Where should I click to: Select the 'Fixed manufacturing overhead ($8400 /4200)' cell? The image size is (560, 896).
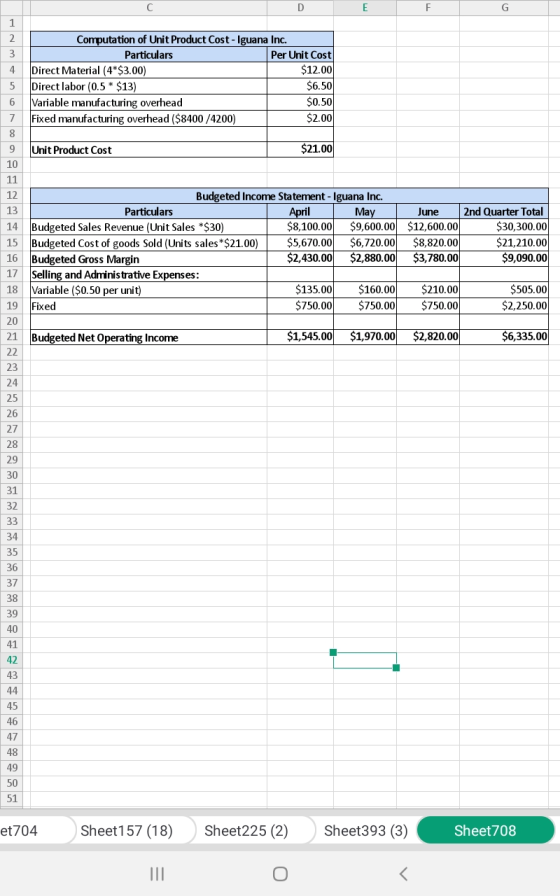[149, 118]
